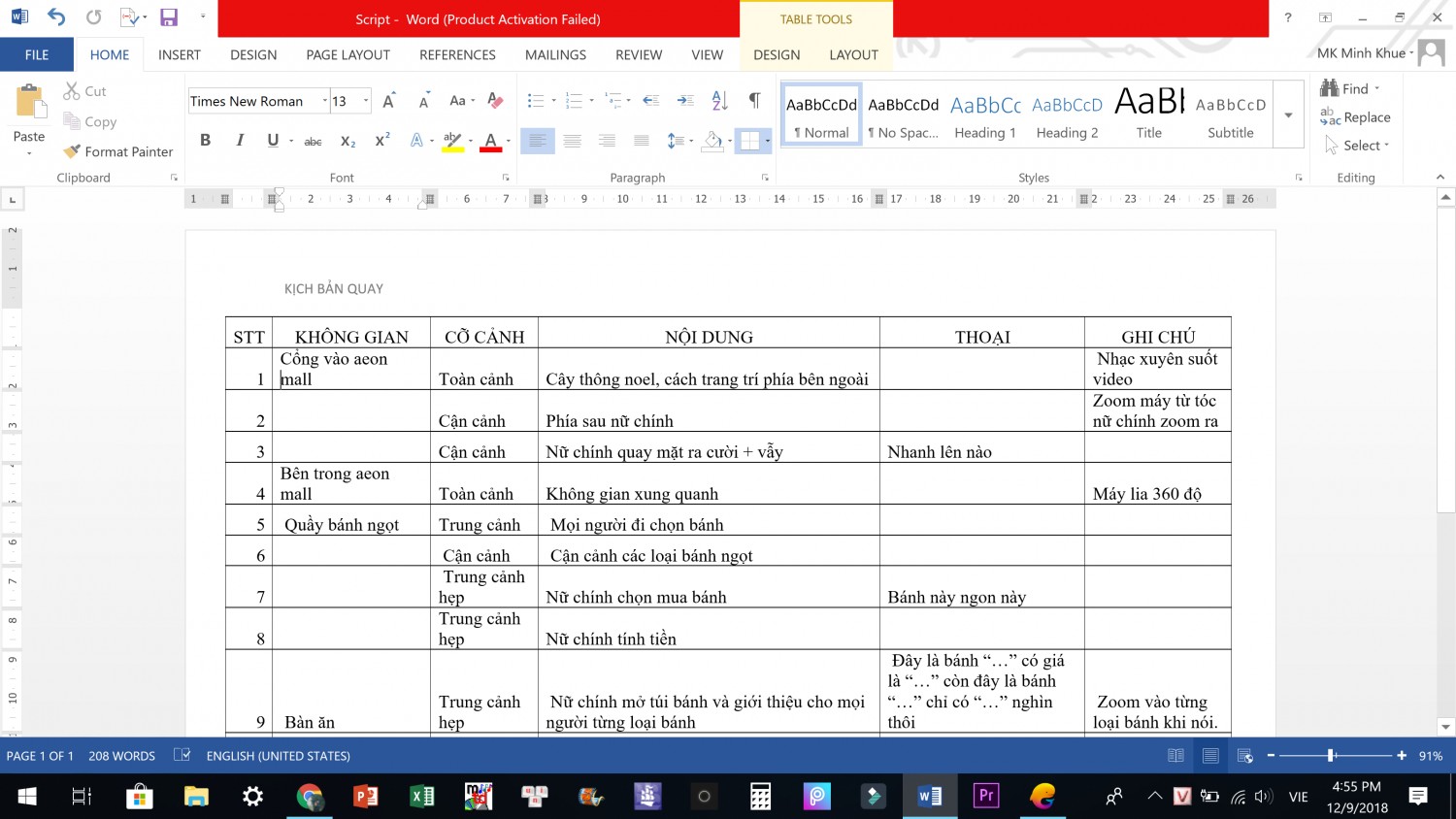Show or hide paragraph marks
Viewport: 1456px width, 819px height.
754,101
